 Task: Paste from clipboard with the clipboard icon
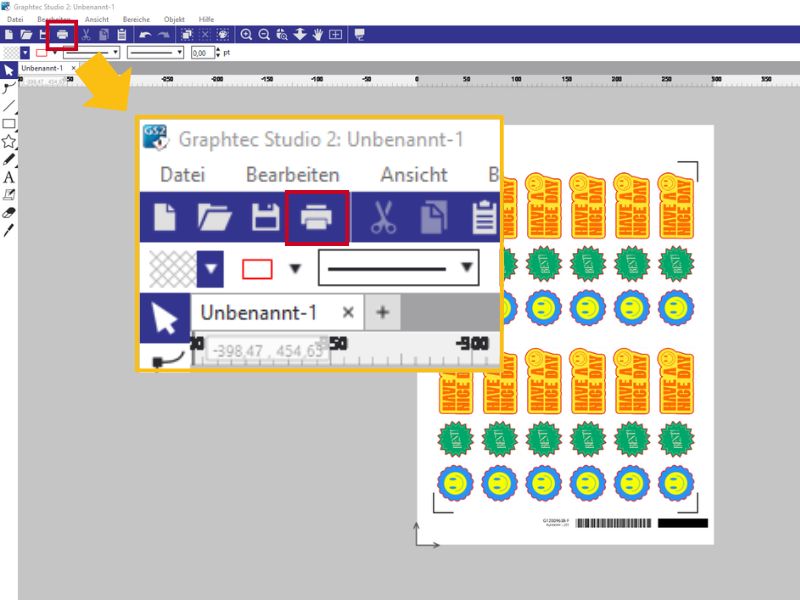tap(121, 35)
